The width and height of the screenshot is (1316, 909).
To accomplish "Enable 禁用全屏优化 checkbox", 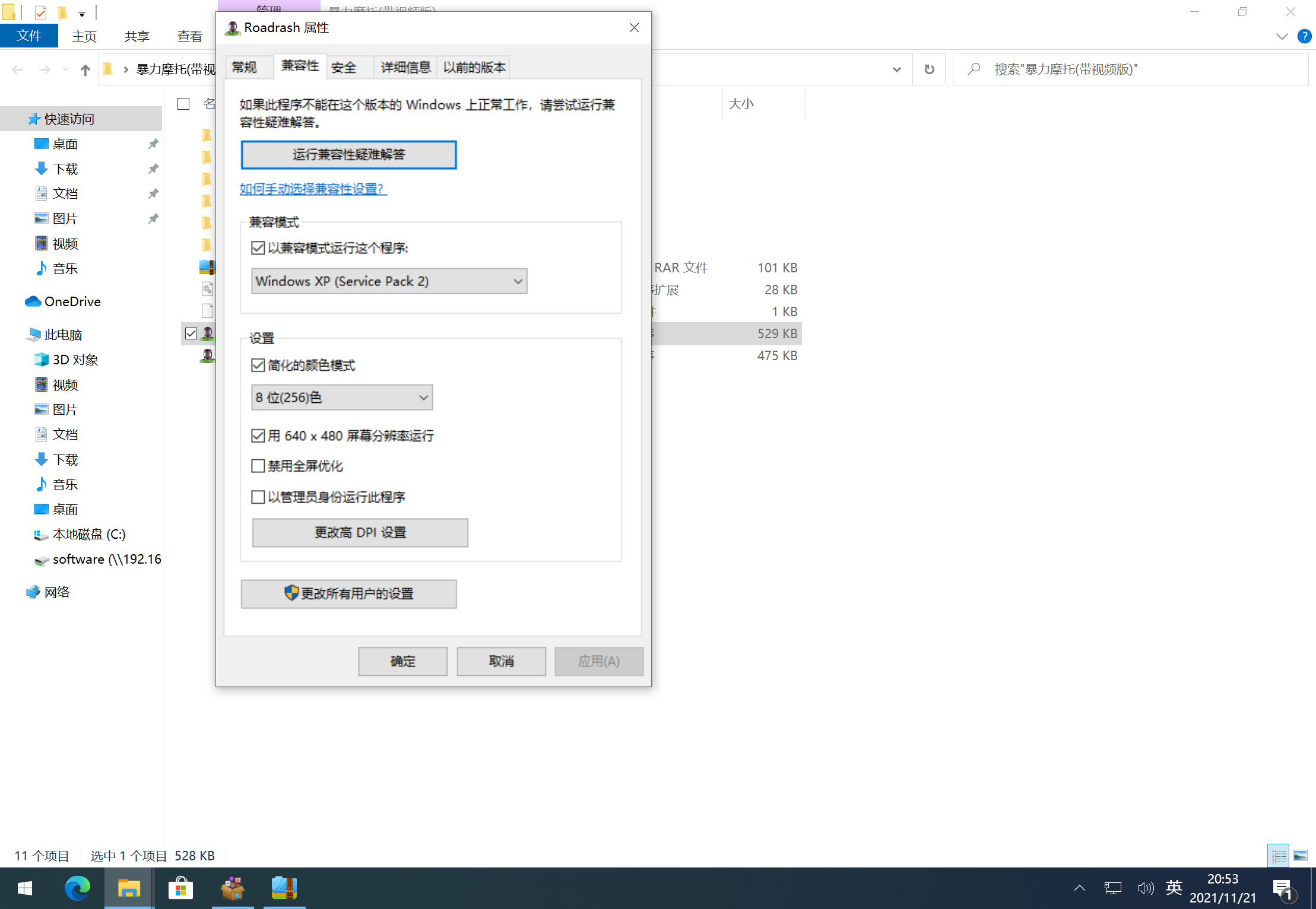I will tap(258, 466).
